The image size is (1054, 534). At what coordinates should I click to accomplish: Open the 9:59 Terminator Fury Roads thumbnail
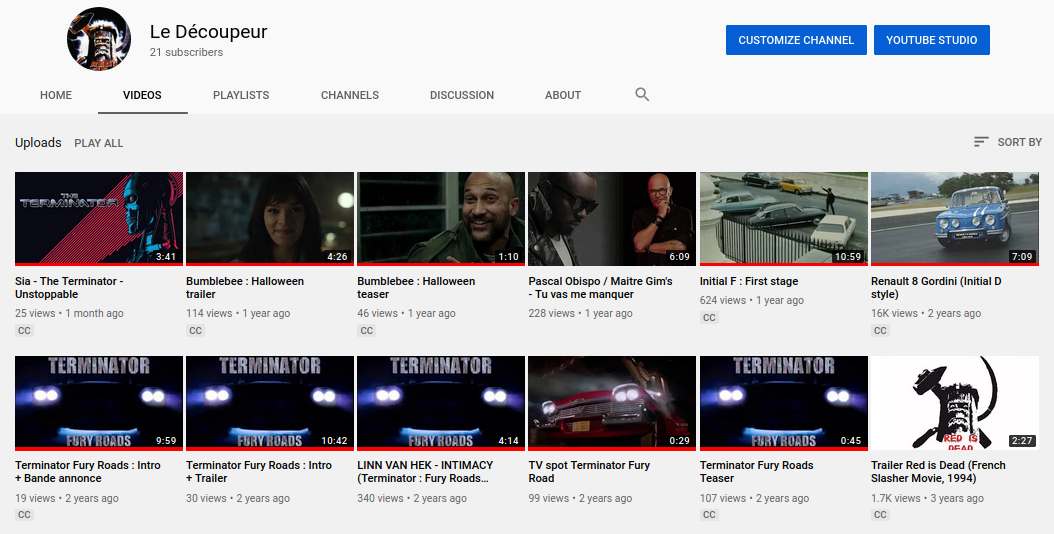99,403
